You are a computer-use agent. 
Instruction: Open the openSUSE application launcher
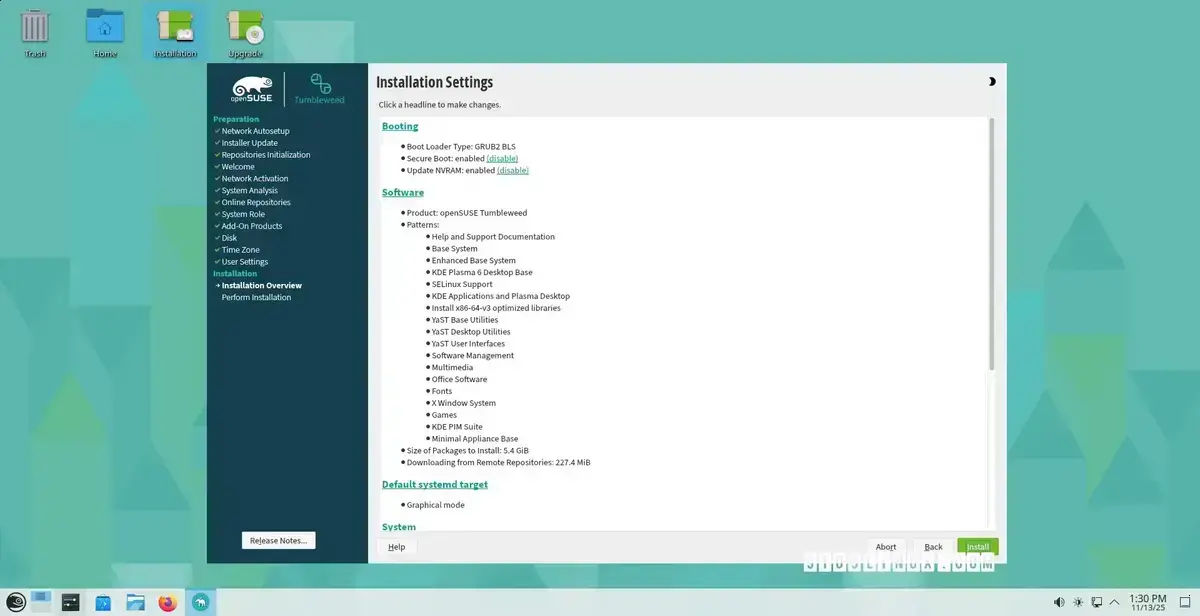[x=14, y=602]
